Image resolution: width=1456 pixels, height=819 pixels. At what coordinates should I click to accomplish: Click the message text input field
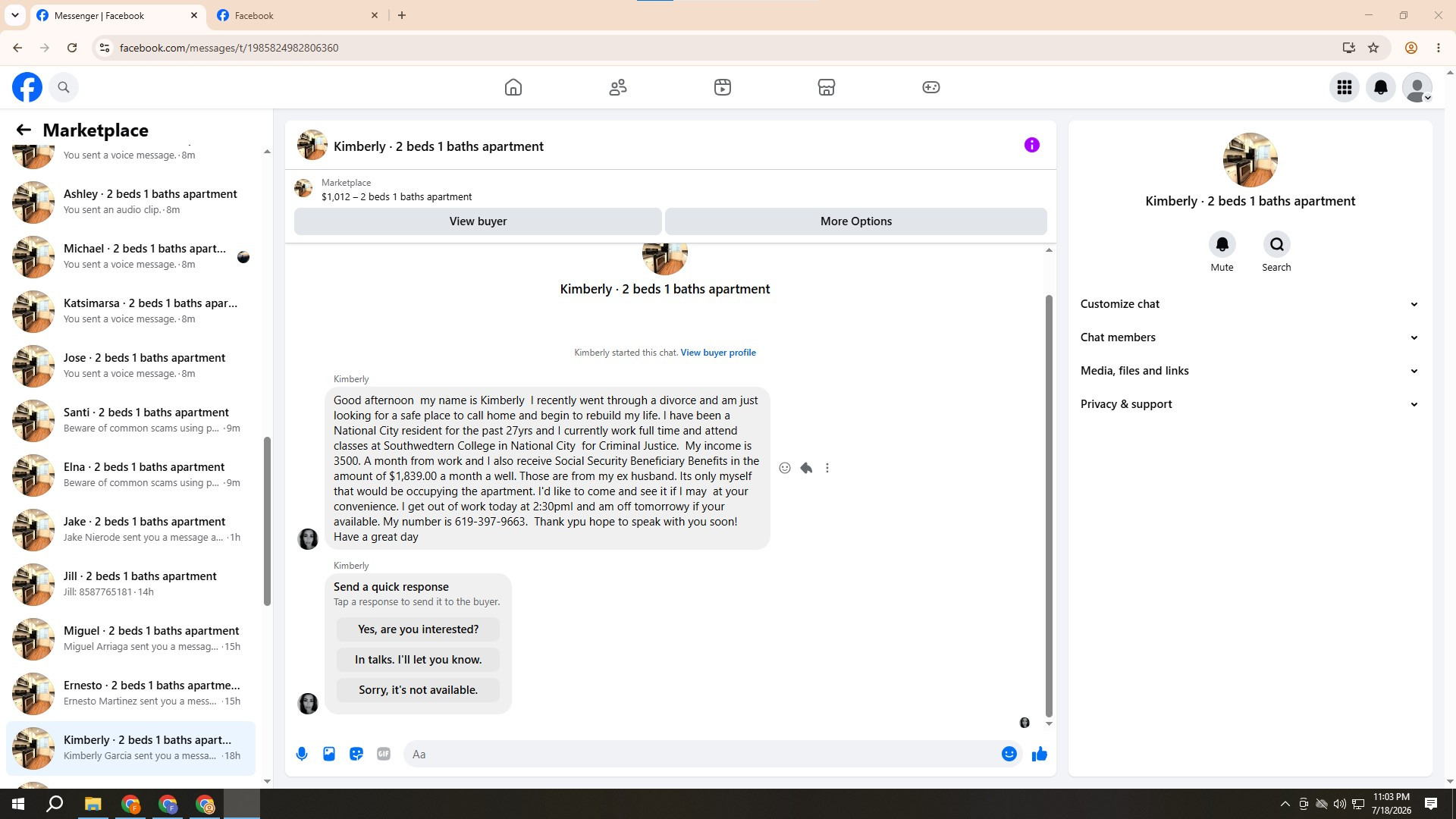click(701, 754)
